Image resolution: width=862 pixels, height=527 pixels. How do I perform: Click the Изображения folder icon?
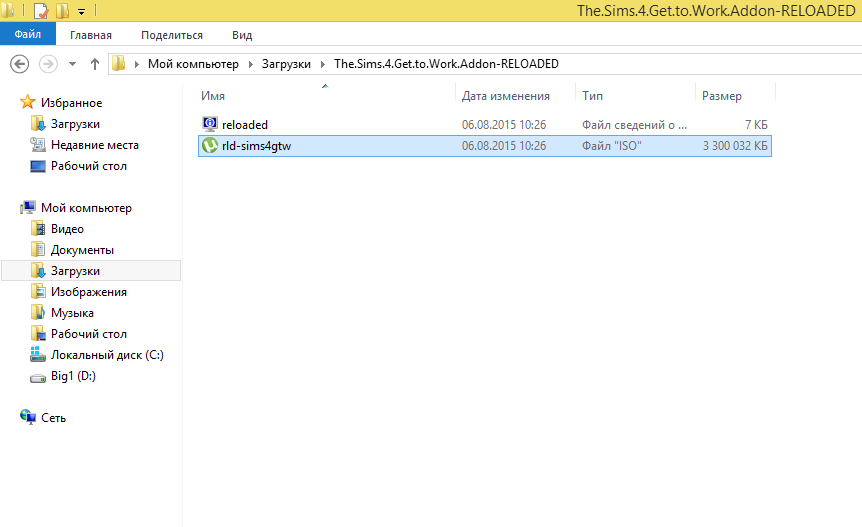[x=38, y=291]
